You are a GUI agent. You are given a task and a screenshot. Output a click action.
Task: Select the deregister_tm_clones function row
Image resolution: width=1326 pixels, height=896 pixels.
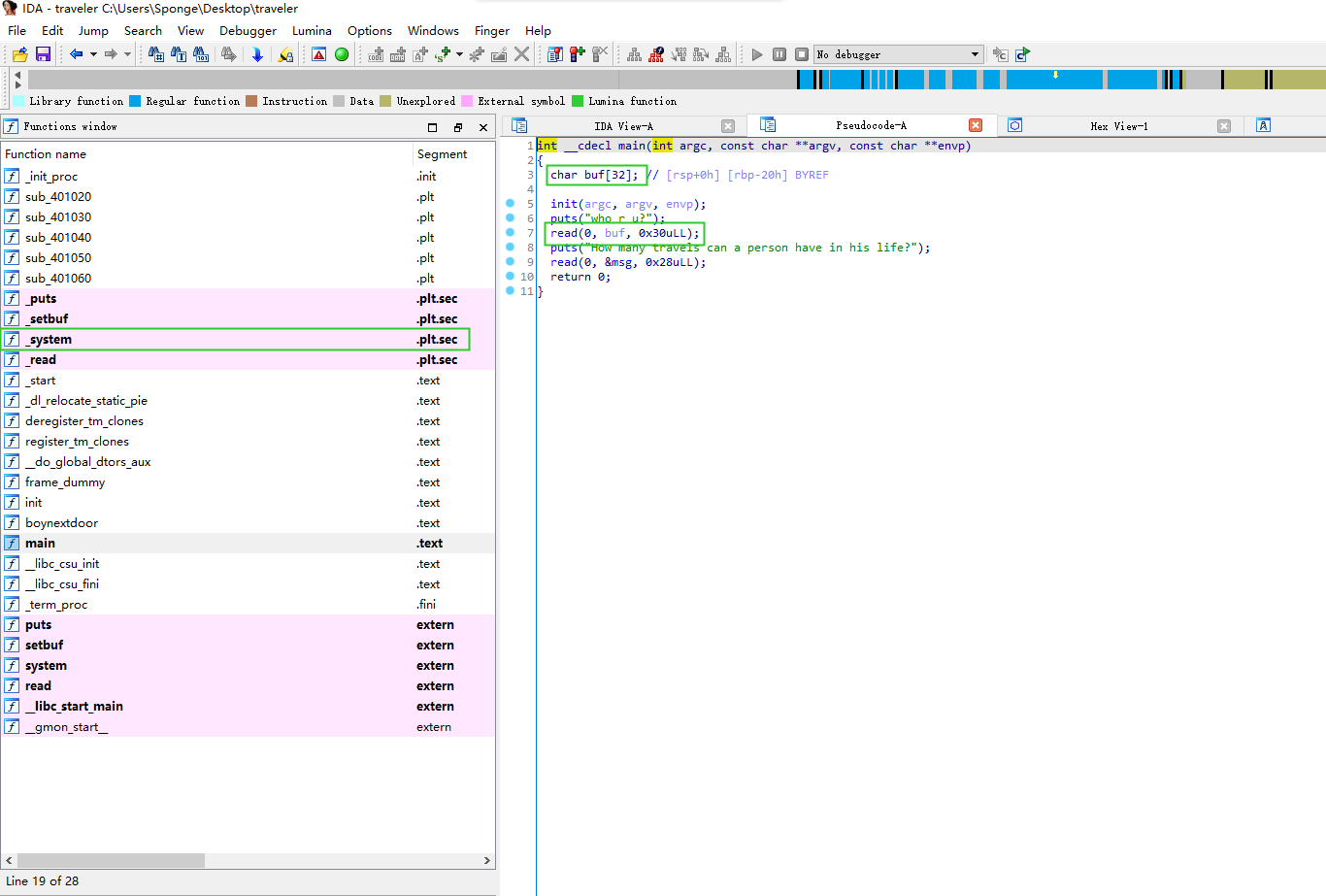[x=249, y=420]
